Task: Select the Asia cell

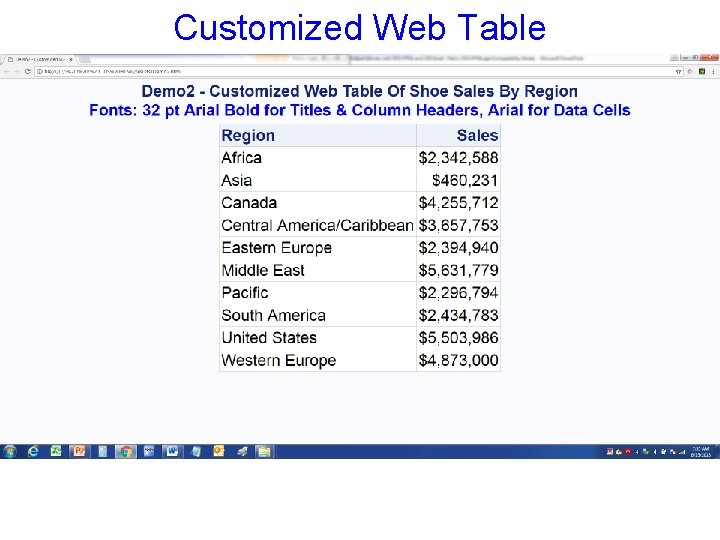Action: 318,180
